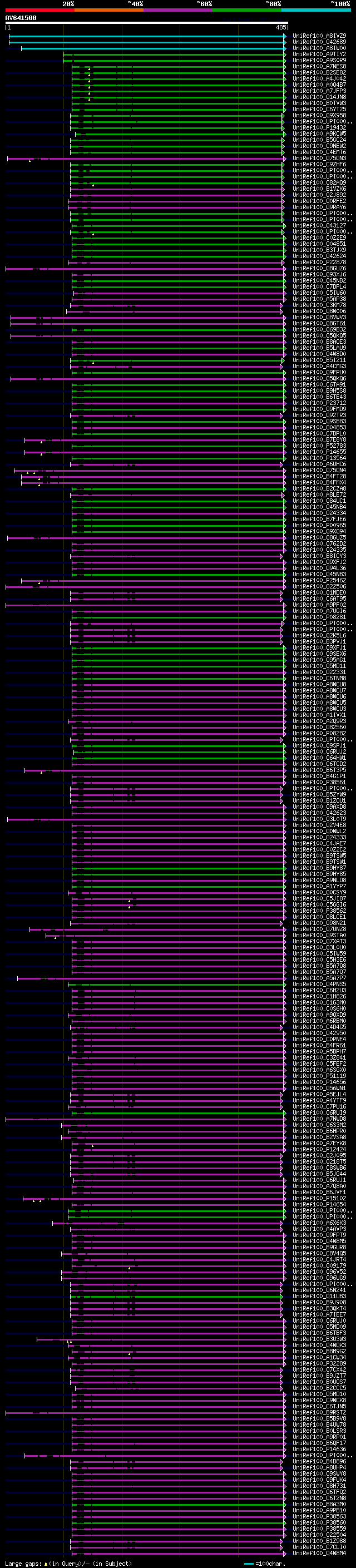The height and width of the screenshot is (1568, 356).
Task: Click label UniRef100_B5GC24
Action: tap(319, 140)
